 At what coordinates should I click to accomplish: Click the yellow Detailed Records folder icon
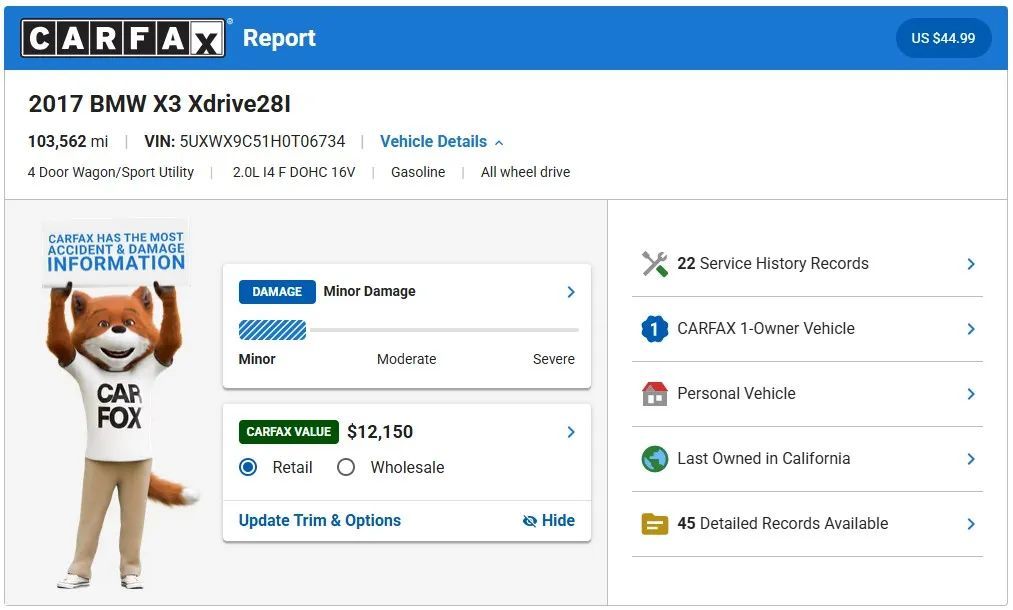(x=654, y=524)
